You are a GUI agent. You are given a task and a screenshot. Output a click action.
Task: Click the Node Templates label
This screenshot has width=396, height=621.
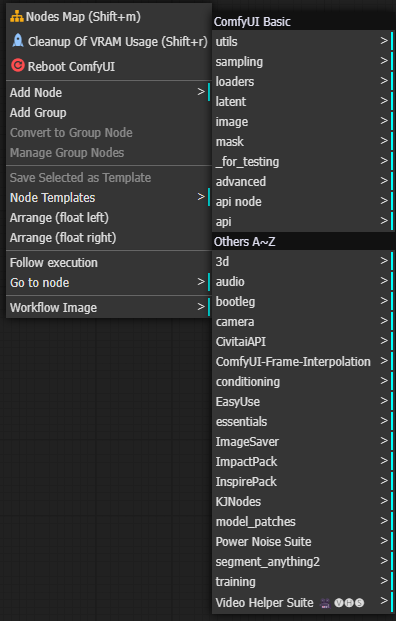[x=52, y=198]
